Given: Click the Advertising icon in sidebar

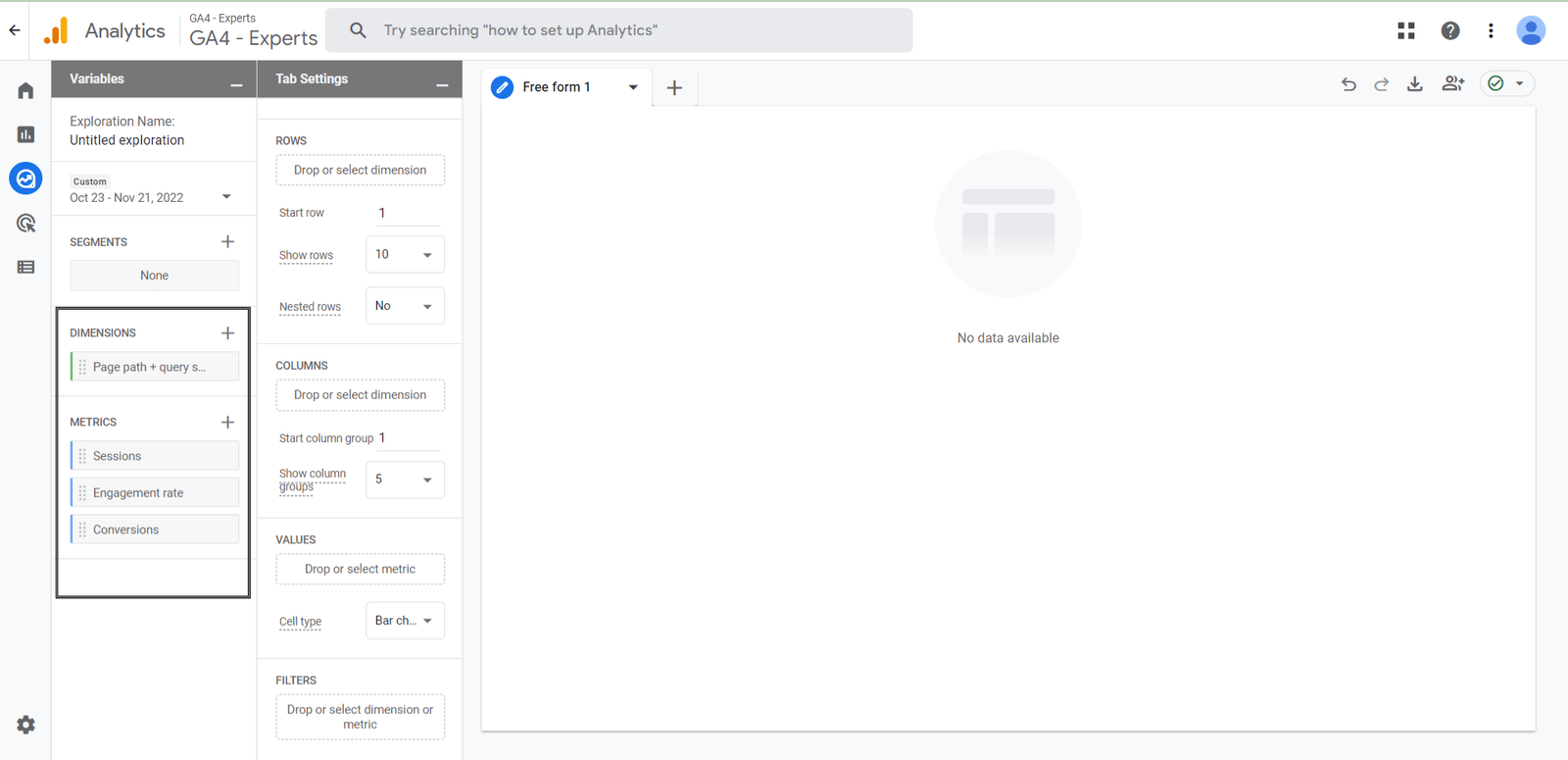Looking at the screenshot, I should [x=25, y=224].
